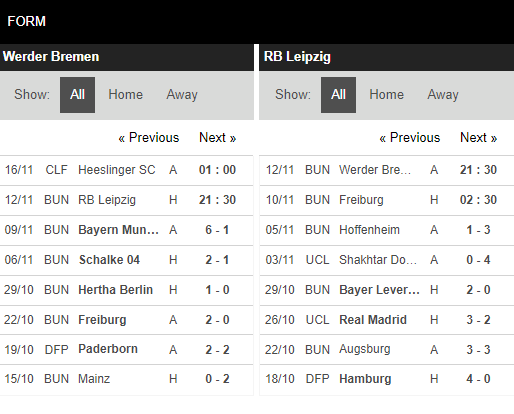Viewport: 514px width, 414px height.
Task: Select All tab under Werder Bremen
Action: (77, 95)
